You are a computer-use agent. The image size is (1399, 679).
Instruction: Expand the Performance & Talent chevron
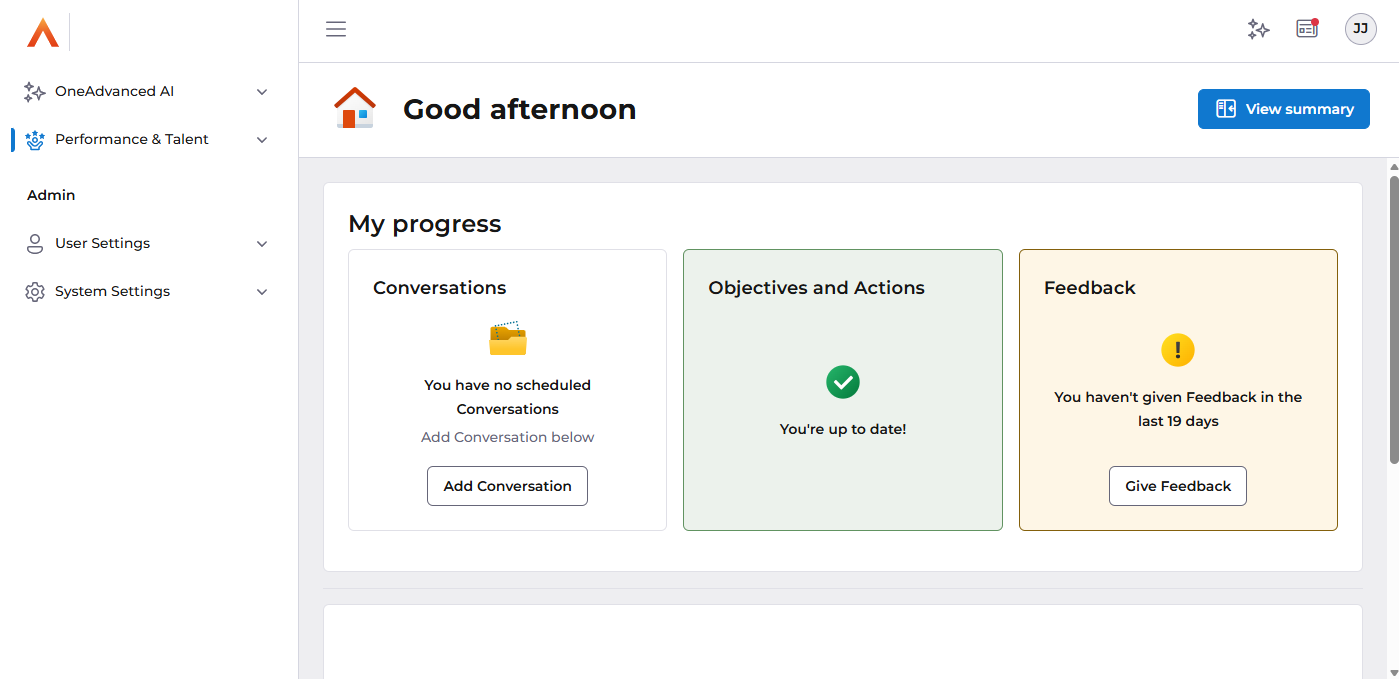pos(262,140)
